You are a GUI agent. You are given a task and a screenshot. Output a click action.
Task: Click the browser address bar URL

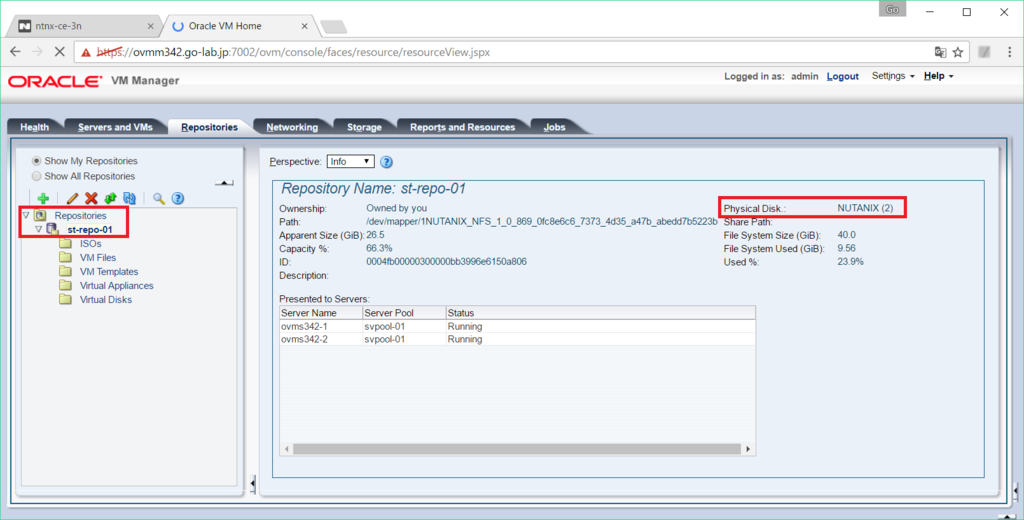(293, 52)
